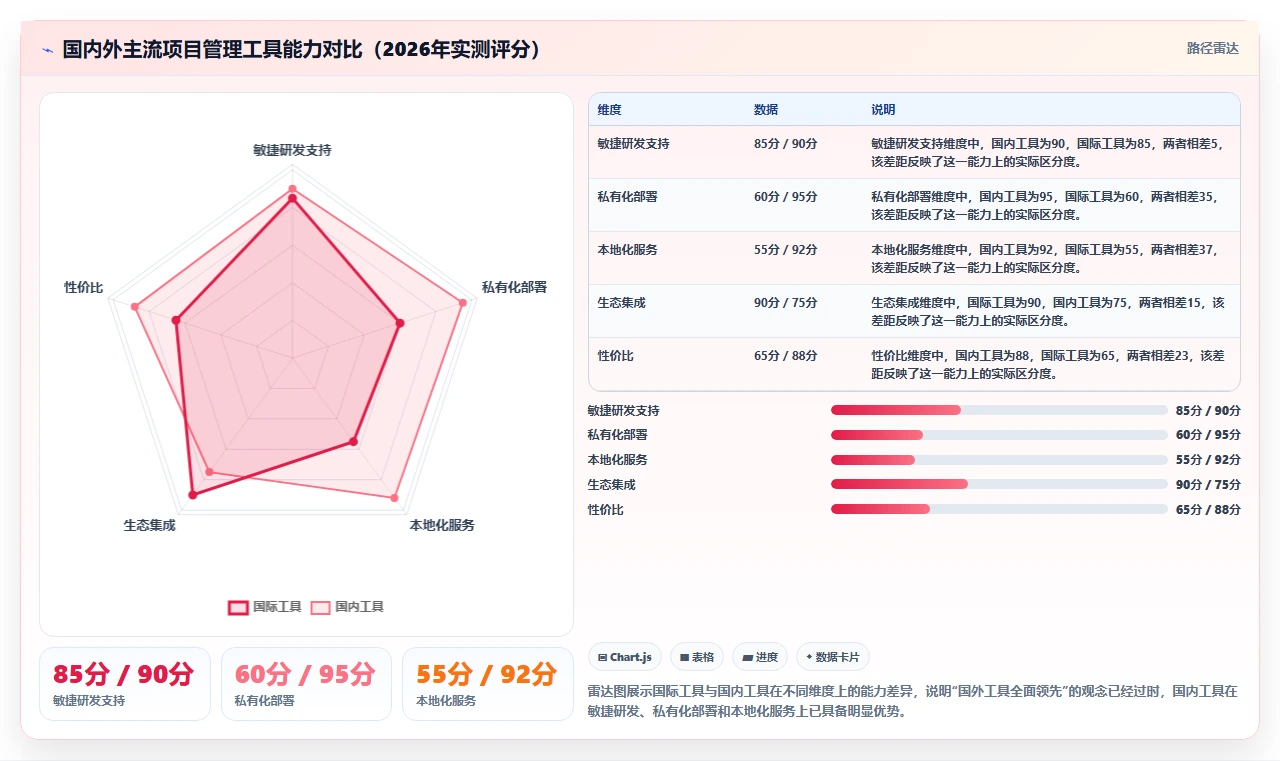Screen dimensions: 1280x761
Task: Click the lightning icon beside the title
Action: coord(47,50)
